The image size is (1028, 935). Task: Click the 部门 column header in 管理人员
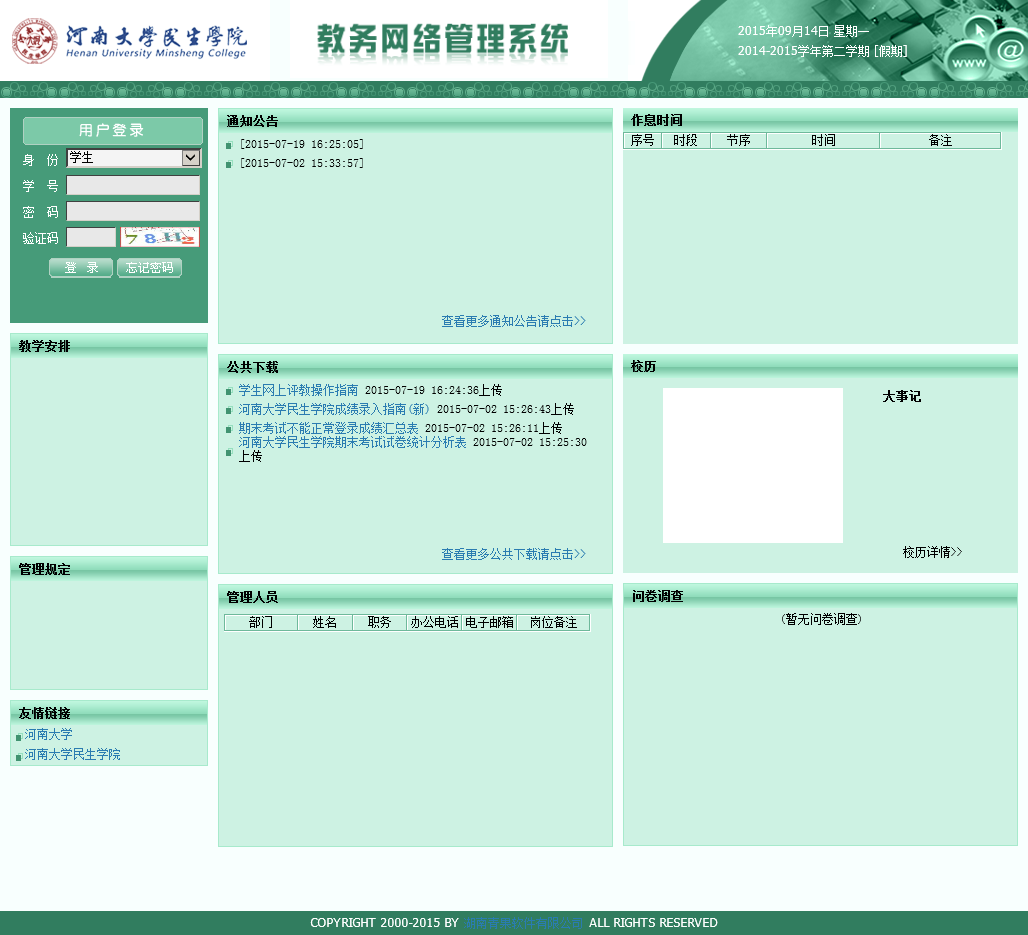261,622
